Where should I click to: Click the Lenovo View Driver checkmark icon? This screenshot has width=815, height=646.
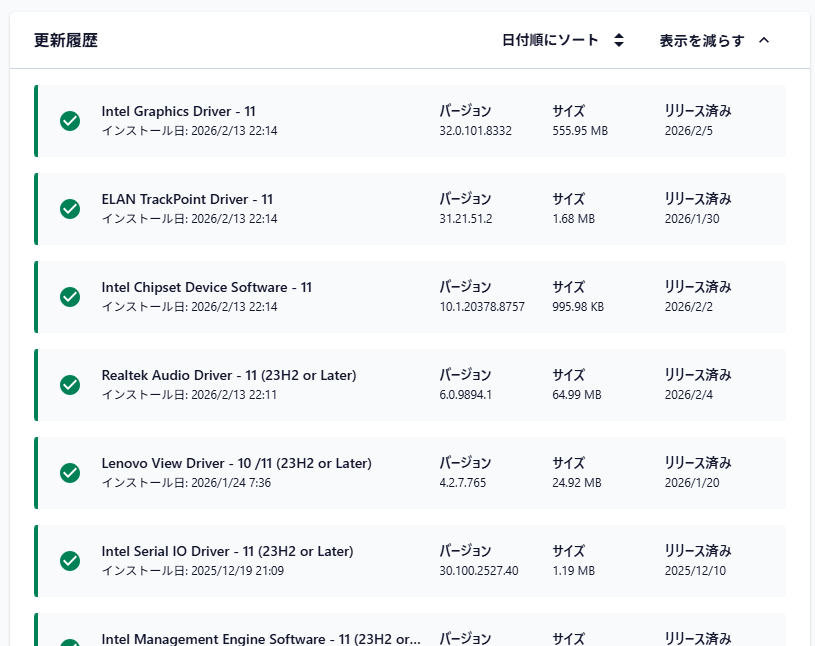click(70, 473)
